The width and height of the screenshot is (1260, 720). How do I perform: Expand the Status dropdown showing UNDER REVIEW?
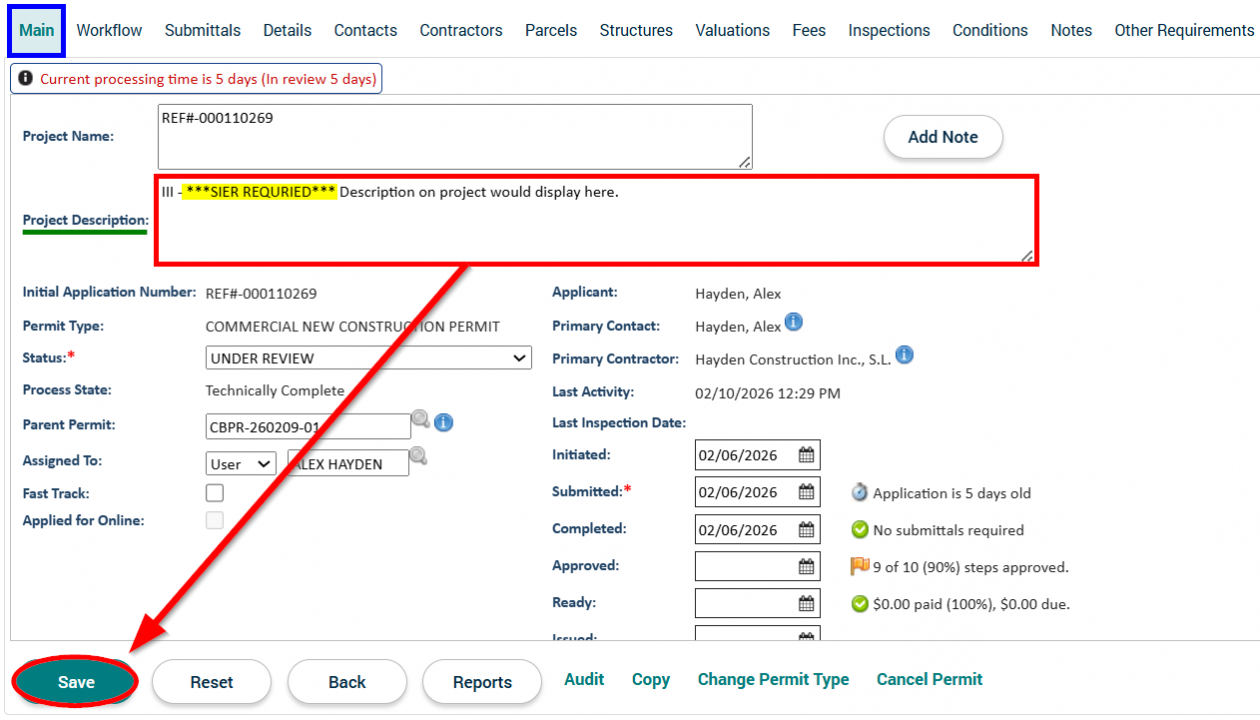tap(368, 358)
